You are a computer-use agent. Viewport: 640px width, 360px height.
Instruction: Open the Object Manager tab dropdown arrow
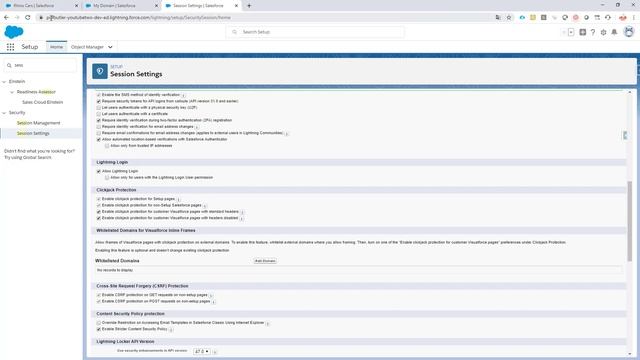click(110, 47)
